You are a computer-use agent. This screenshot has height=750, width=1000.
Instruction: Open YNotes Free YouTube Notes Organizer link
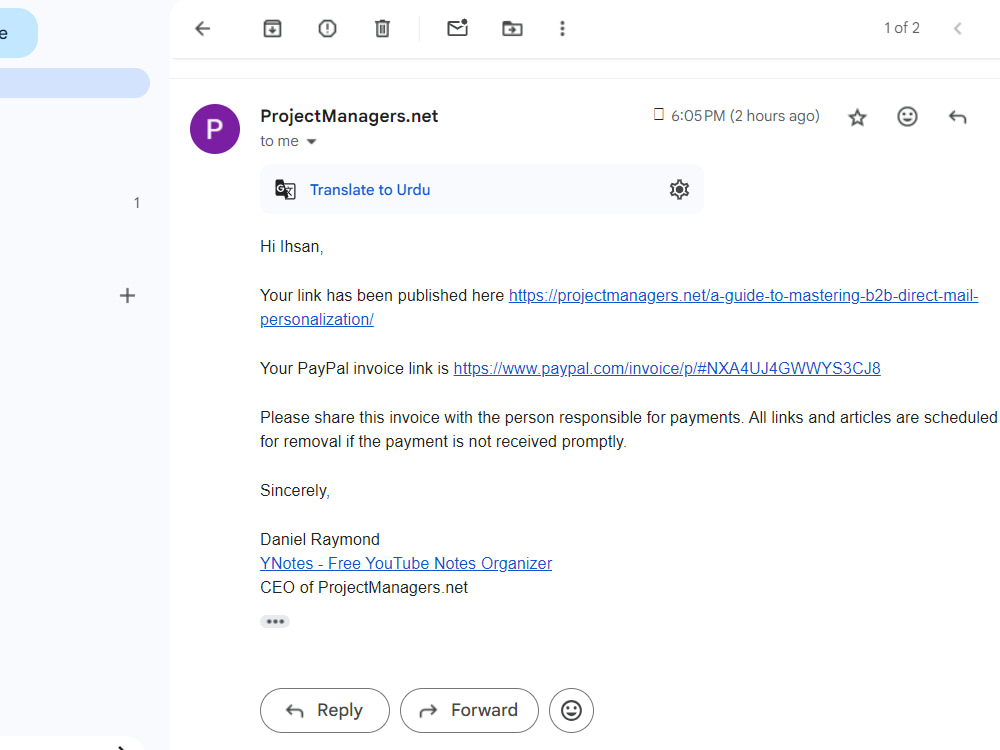(x=406, y=564)
